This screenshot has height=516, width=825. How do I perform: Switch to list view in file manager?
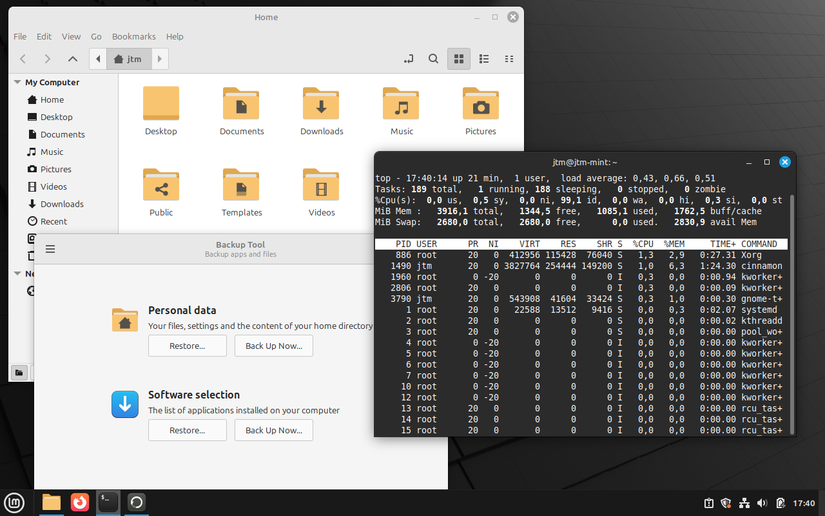(484, 59)
